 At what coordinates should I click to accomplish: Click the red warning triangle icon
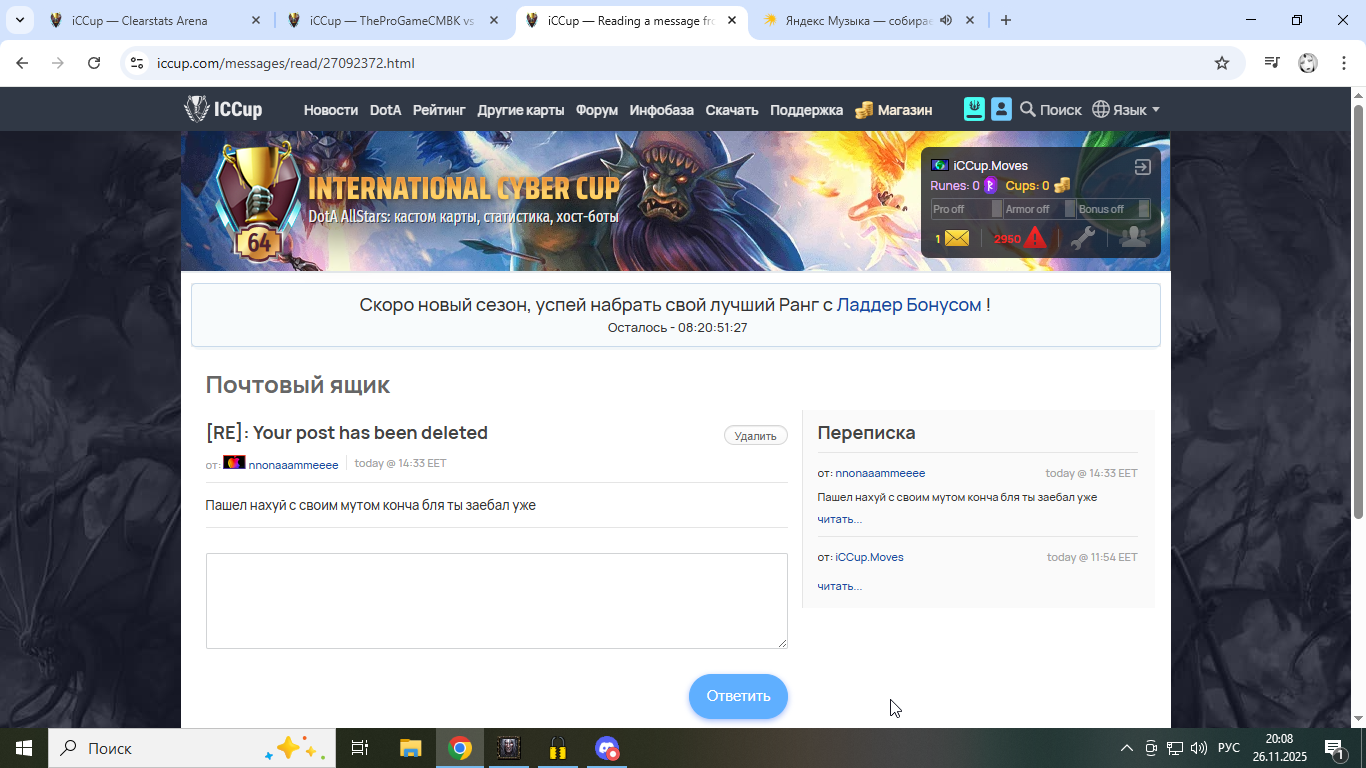point(1035,238)
